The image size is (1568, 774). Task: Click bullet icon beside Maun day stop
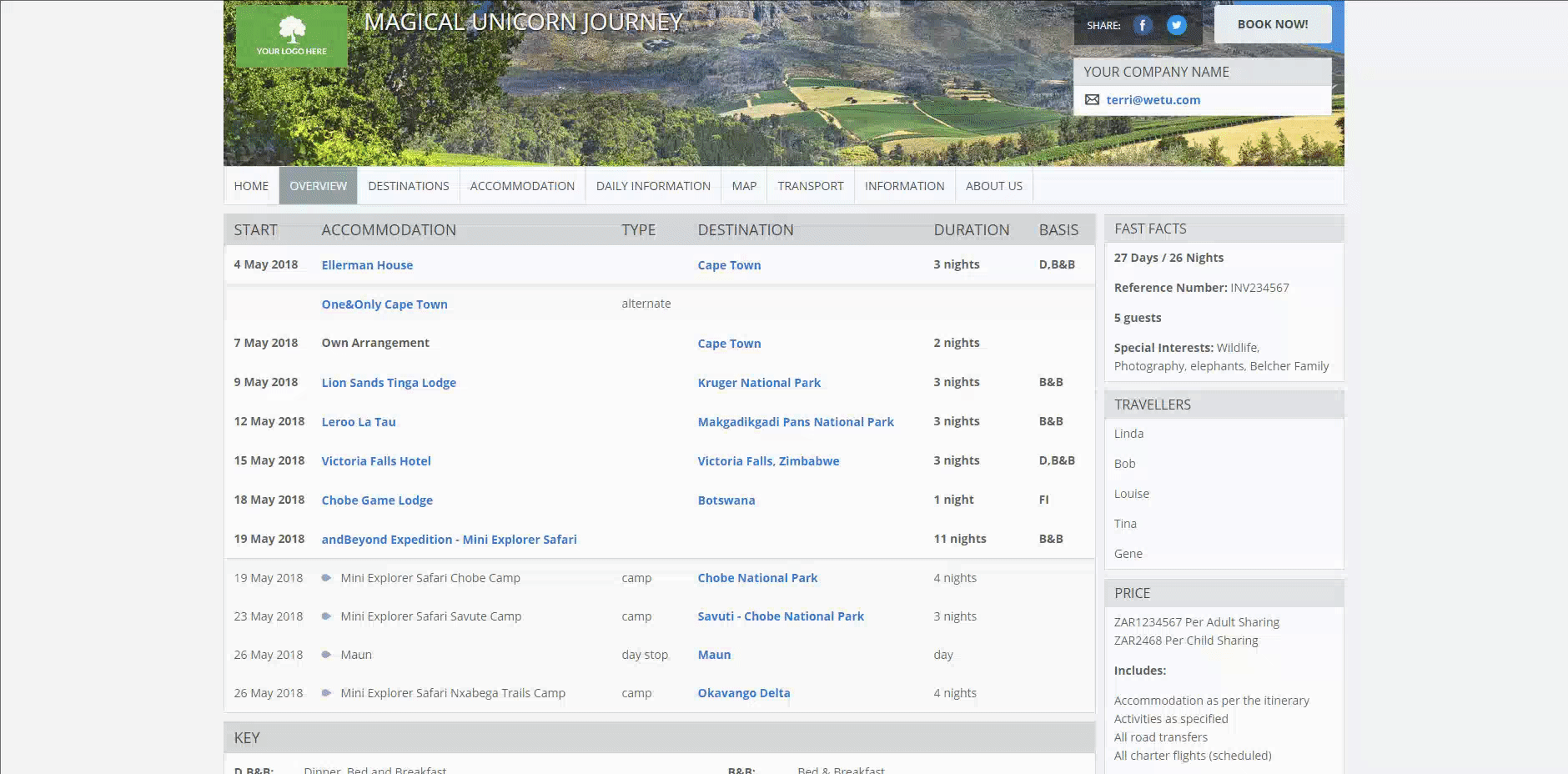point(326,655)
